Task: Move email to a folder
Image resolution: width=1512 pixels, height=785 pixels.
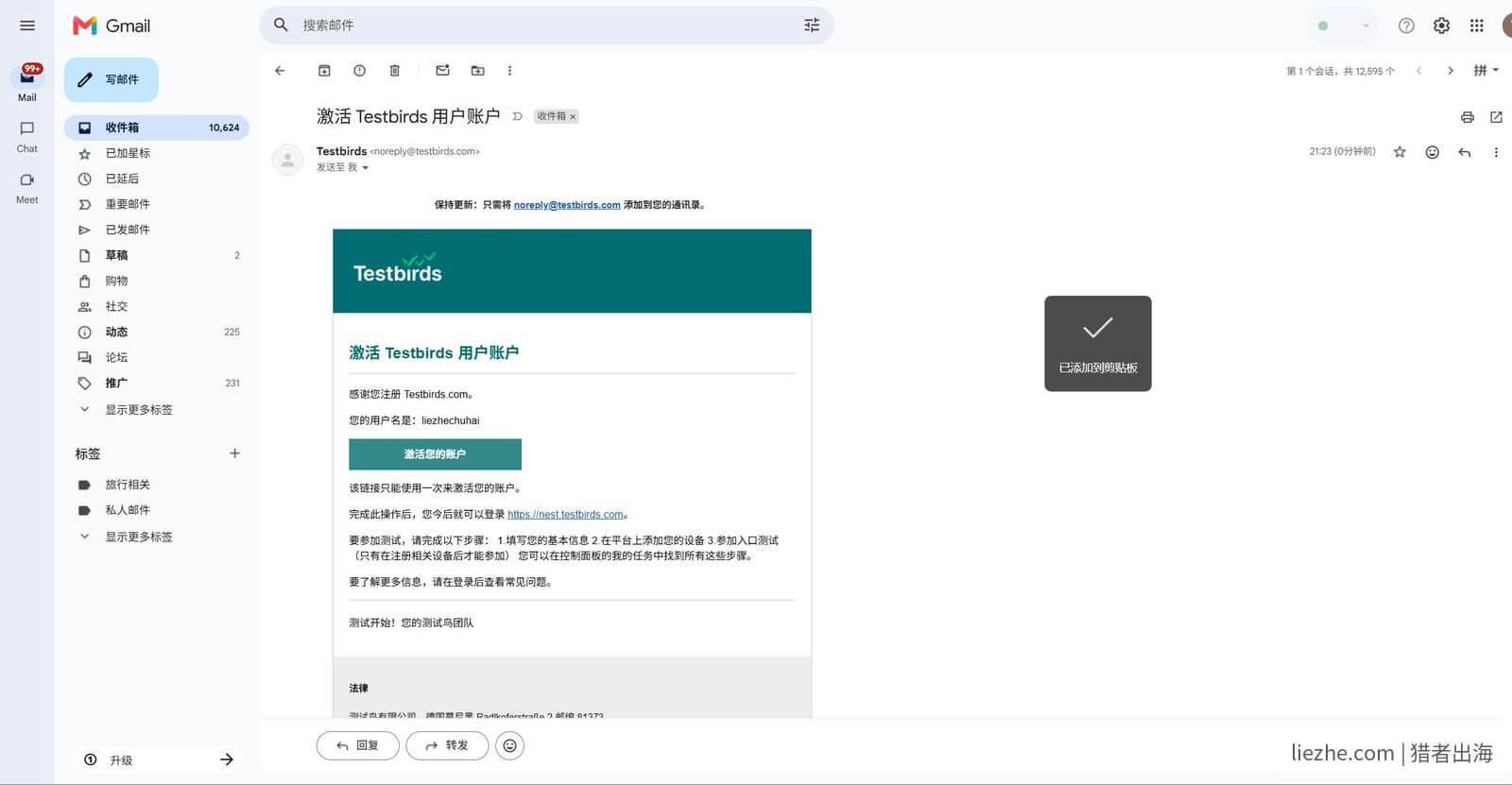Action: (x=478, y=71)
